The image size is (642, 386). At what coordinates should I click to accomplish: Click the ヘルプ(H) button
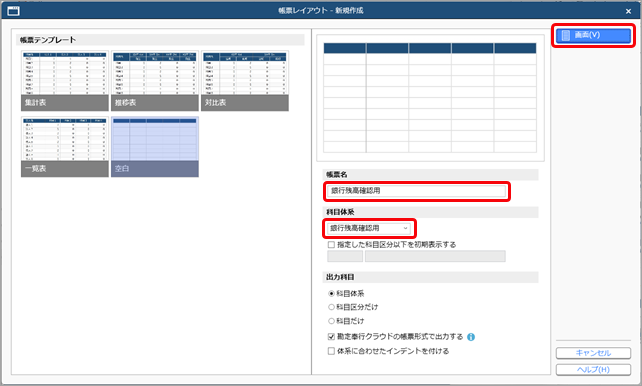tap(593, 370)
